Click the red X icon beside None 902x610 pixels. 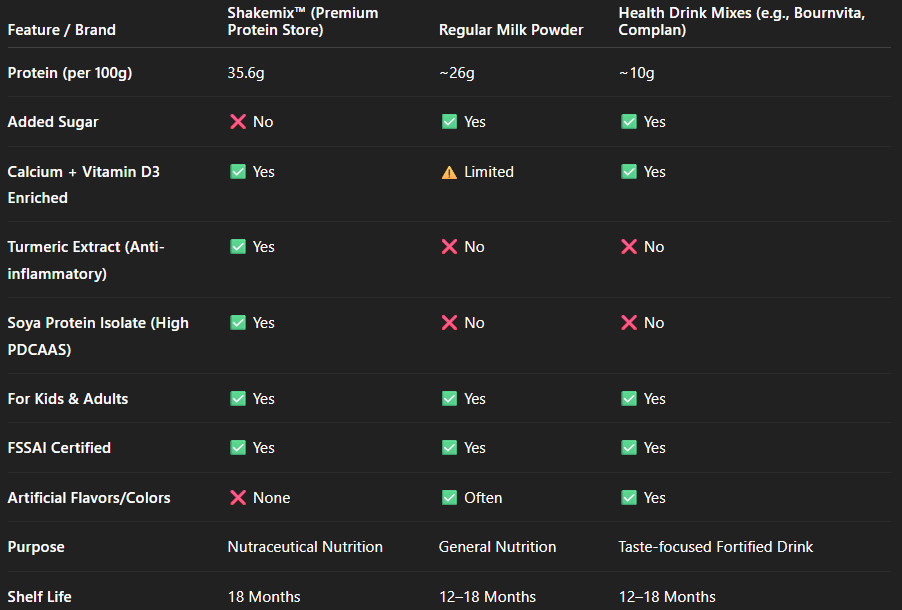pyautogui.click(x=238, y=498)
